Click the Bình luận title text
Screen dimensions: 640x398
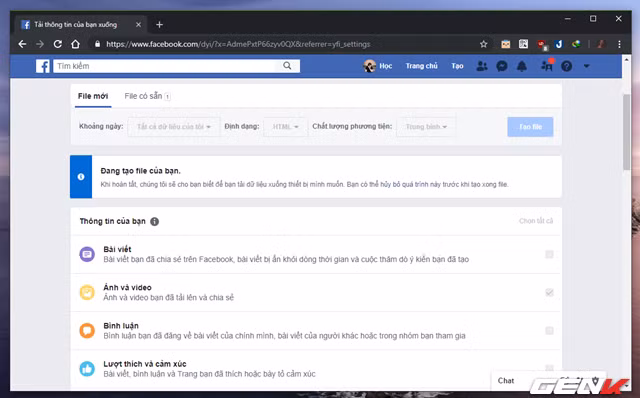tap(121, 325)
